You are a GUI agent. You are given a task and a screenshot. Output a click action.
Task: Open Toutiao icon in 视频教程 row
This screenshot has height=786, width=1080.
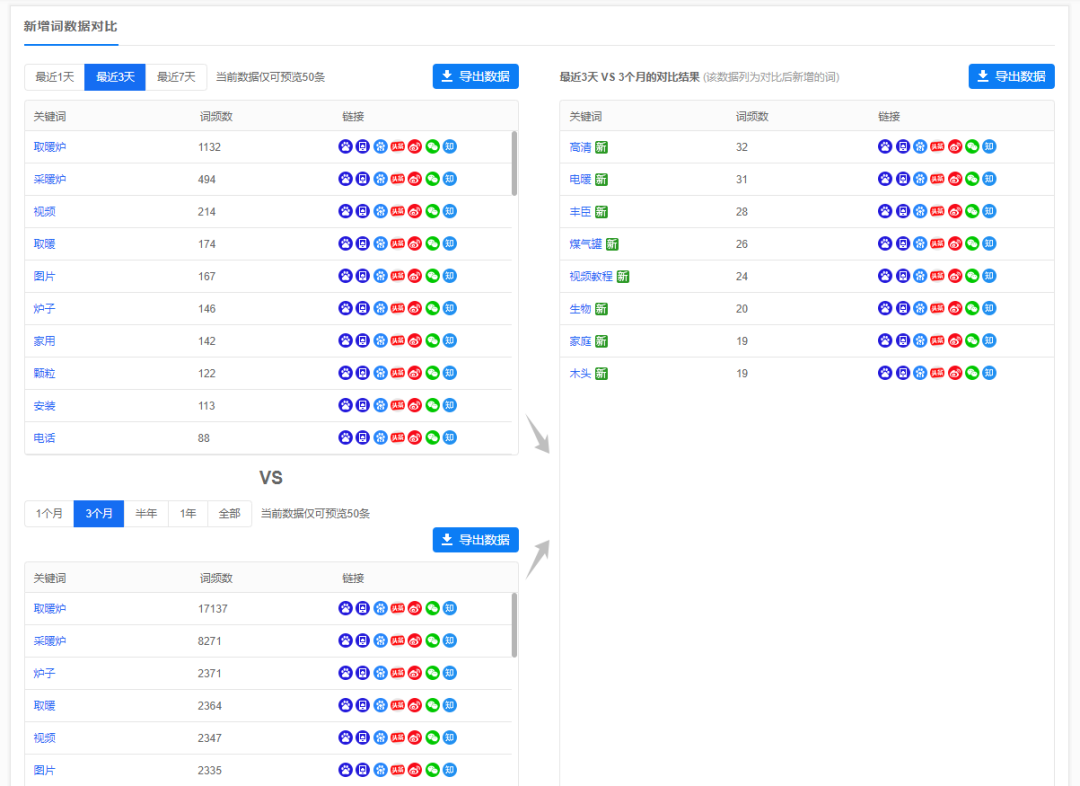tap(937, 276)
